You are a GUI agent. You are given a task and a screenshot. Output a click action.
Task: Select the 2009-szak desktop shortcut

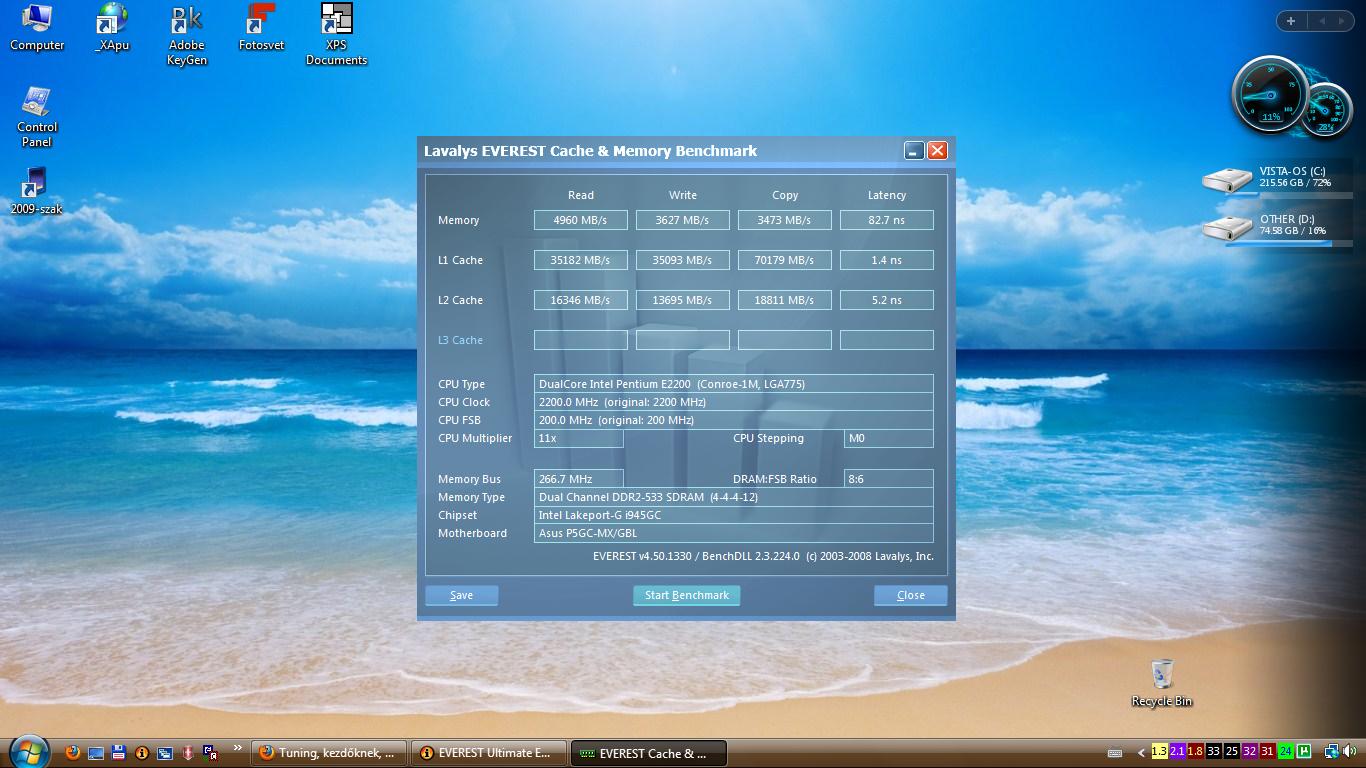pyautogui.click(x=37, y=191)
